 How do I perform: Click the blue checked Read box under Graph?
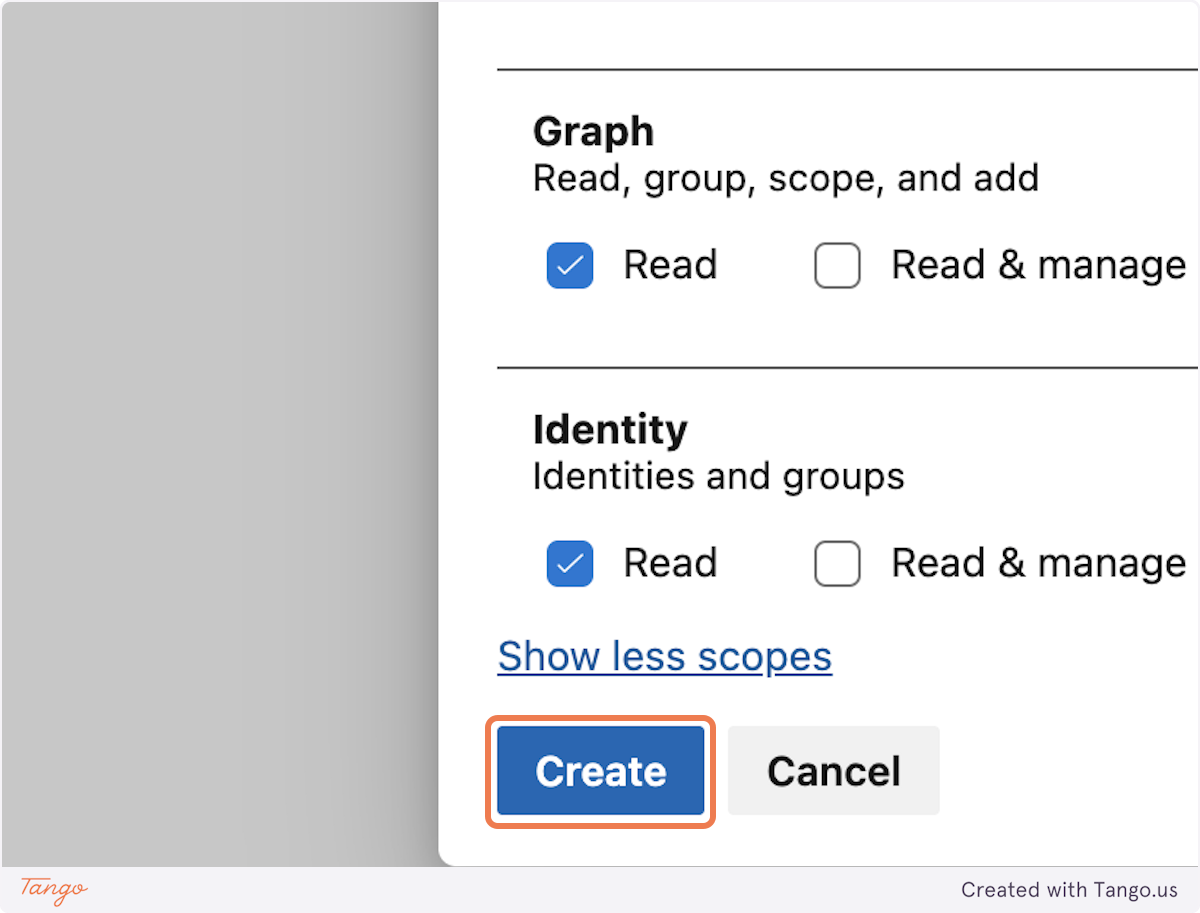569,265
